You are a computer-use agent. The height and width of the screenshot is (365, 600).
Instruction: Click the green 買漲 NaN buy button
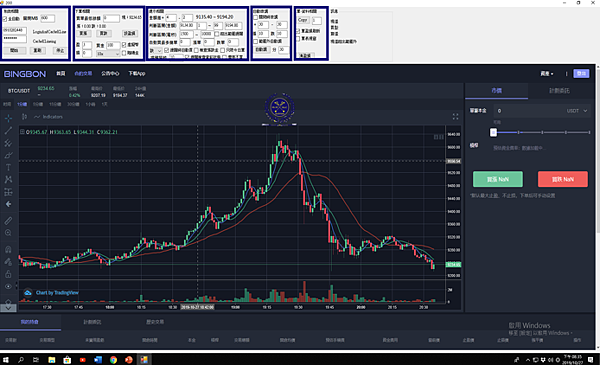(498, 179)
